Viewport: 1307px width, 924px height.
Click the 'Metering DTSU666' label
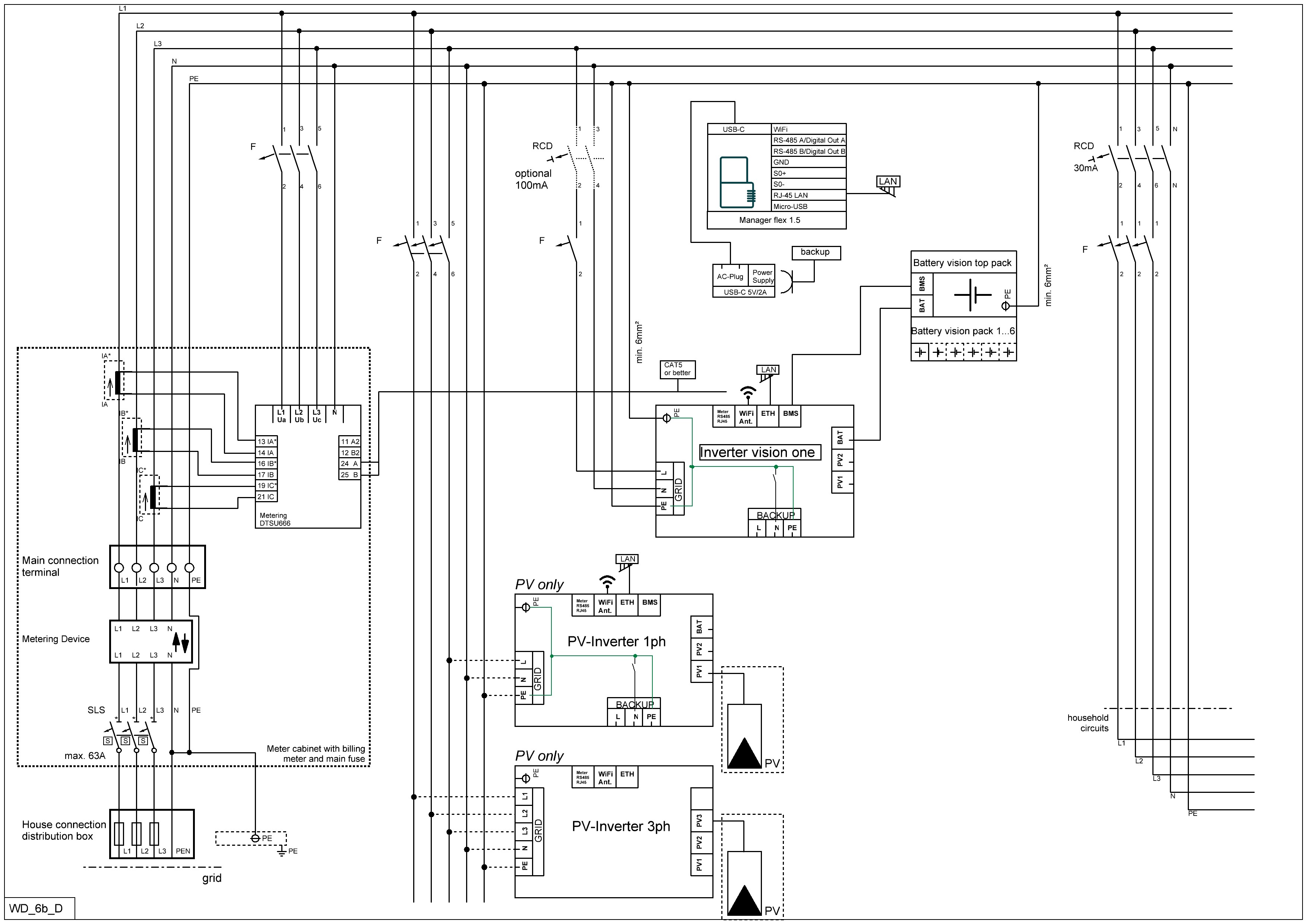pos(274,519)
